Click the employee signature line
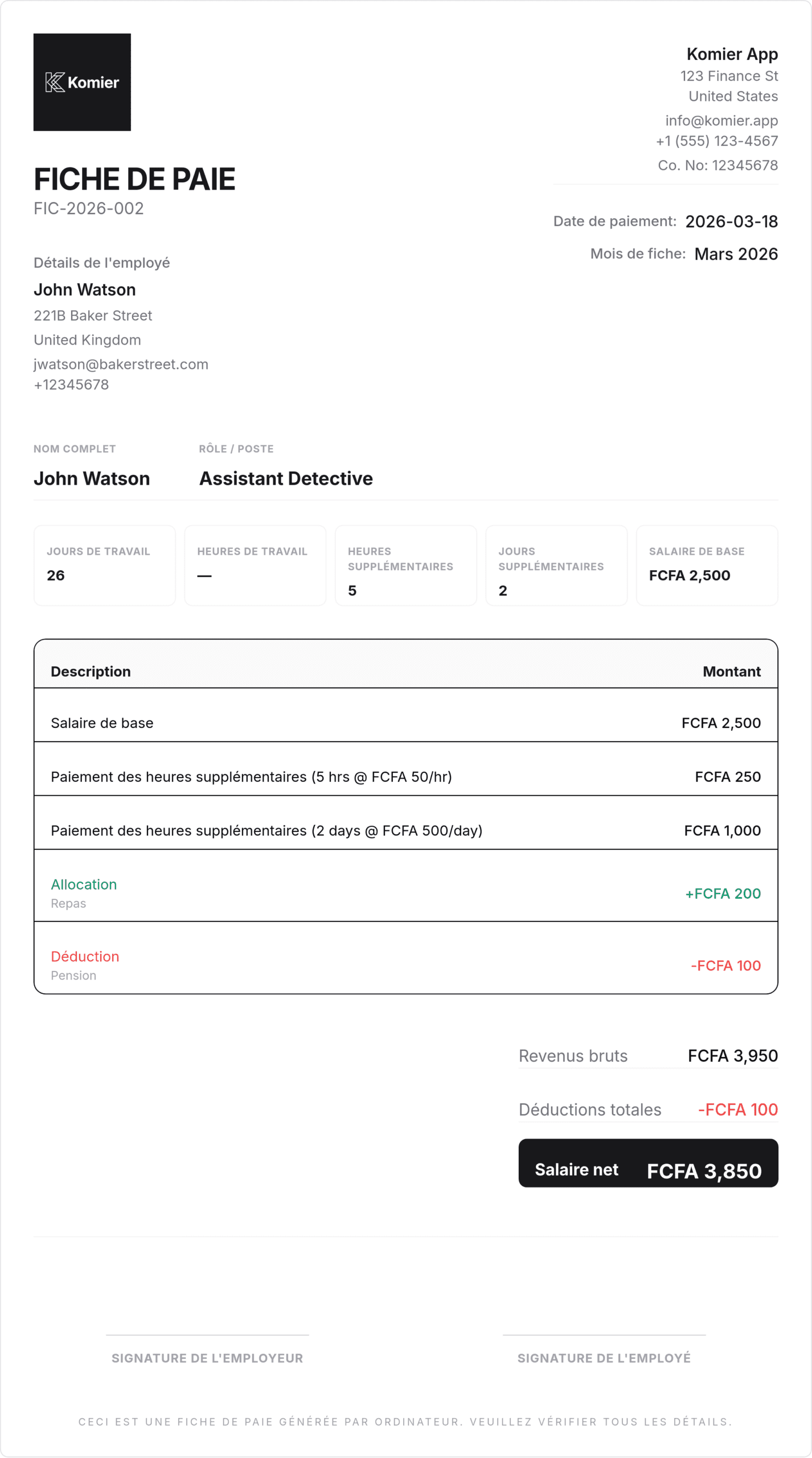Viewport: 812px width, 1458px height. click(x=604, y=1335)
